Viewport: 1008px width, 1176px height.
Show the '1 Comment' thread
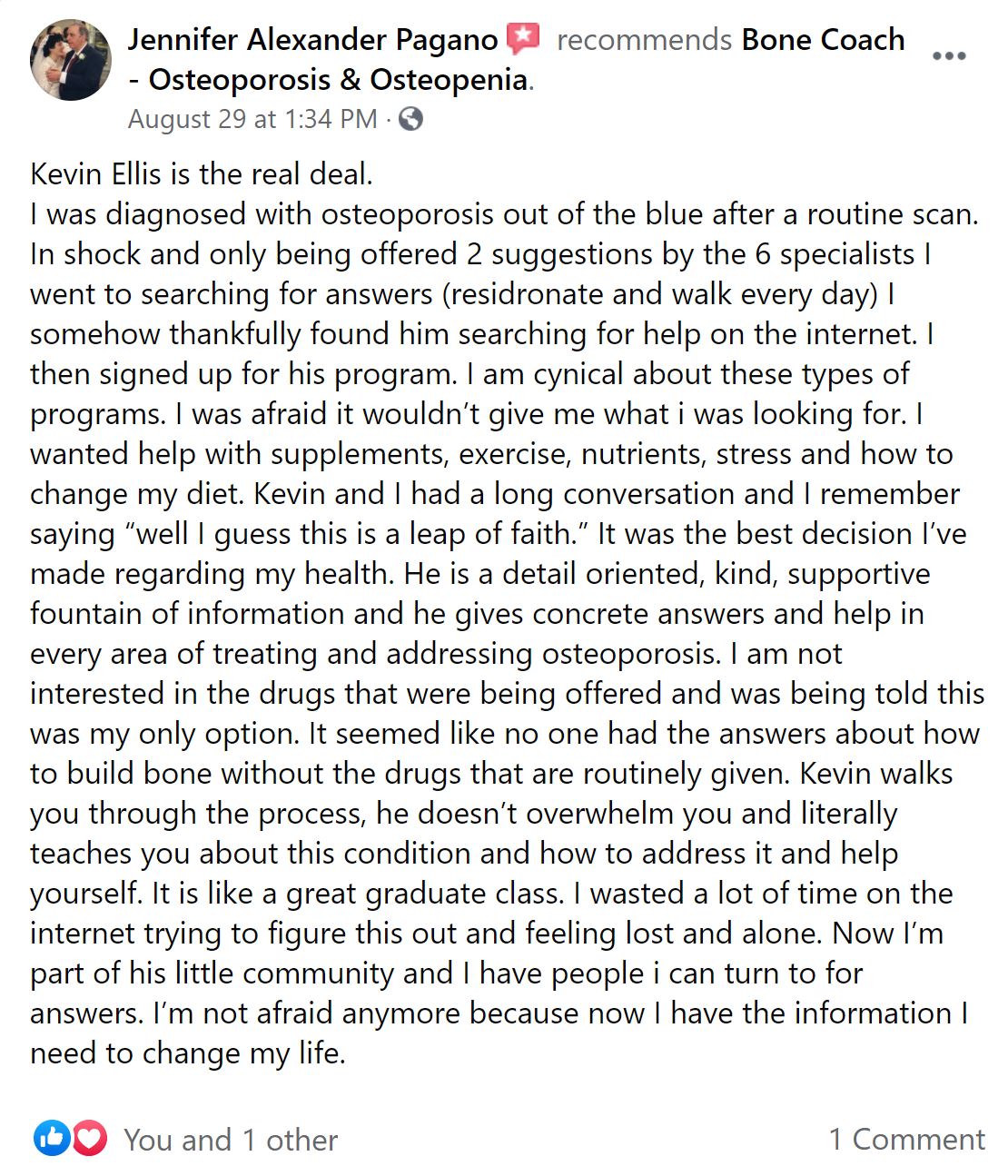906,1139
